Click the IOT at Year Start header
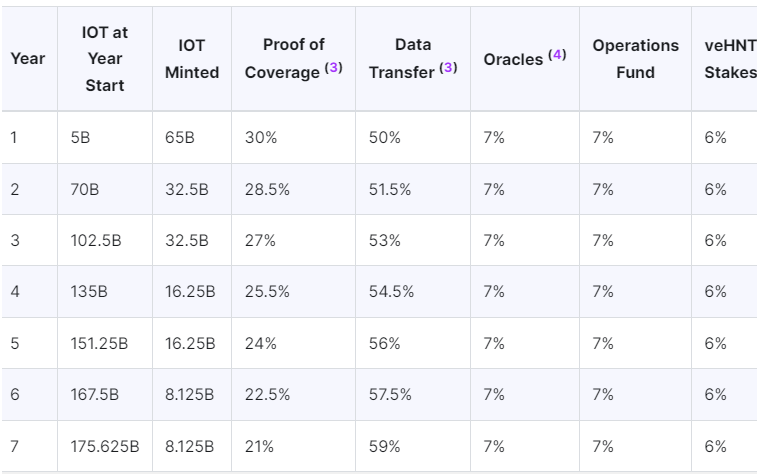This screenshot has height=474, width=764. pyautogui.click(x=105, y=59)
